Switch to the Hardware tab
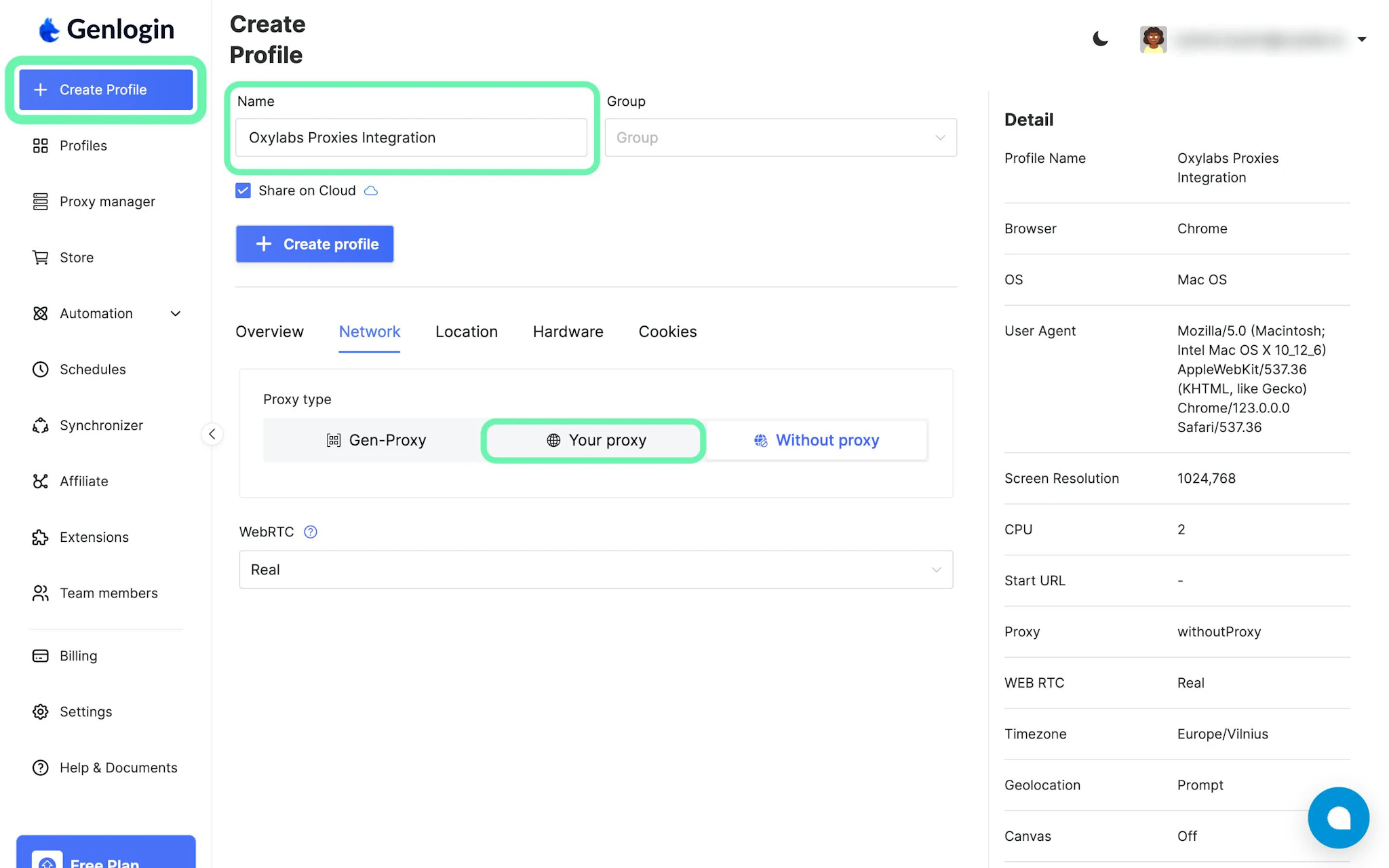This screenshot has height=868, width=1389. pos(568,332)
